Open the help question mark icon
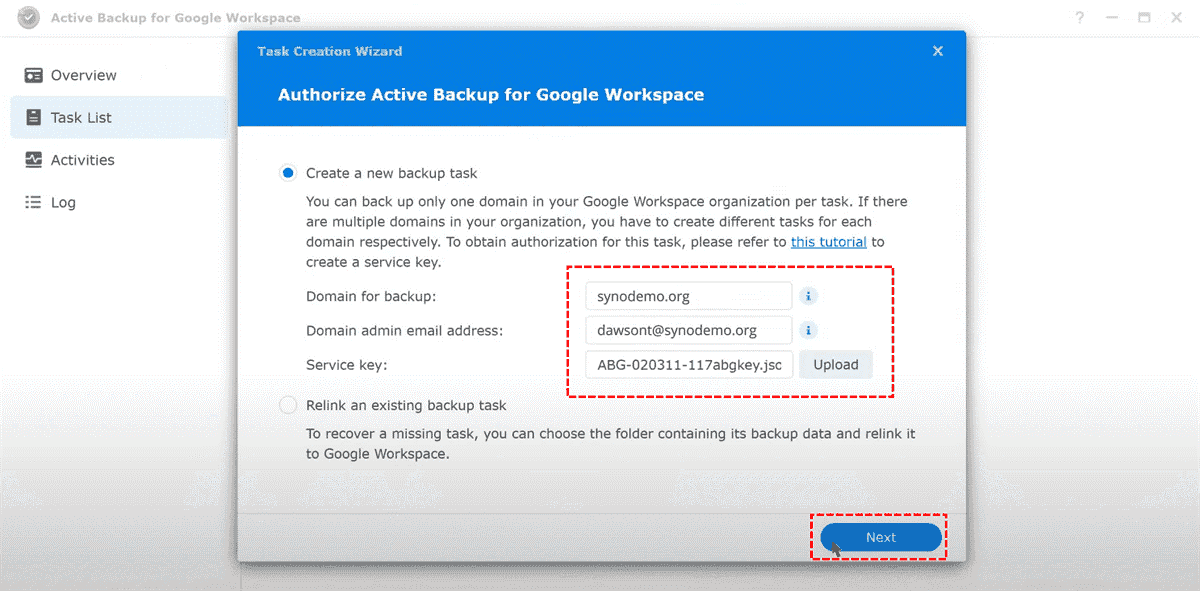The height and width of the screenshot is (591, 1200). coord(1080,18)
